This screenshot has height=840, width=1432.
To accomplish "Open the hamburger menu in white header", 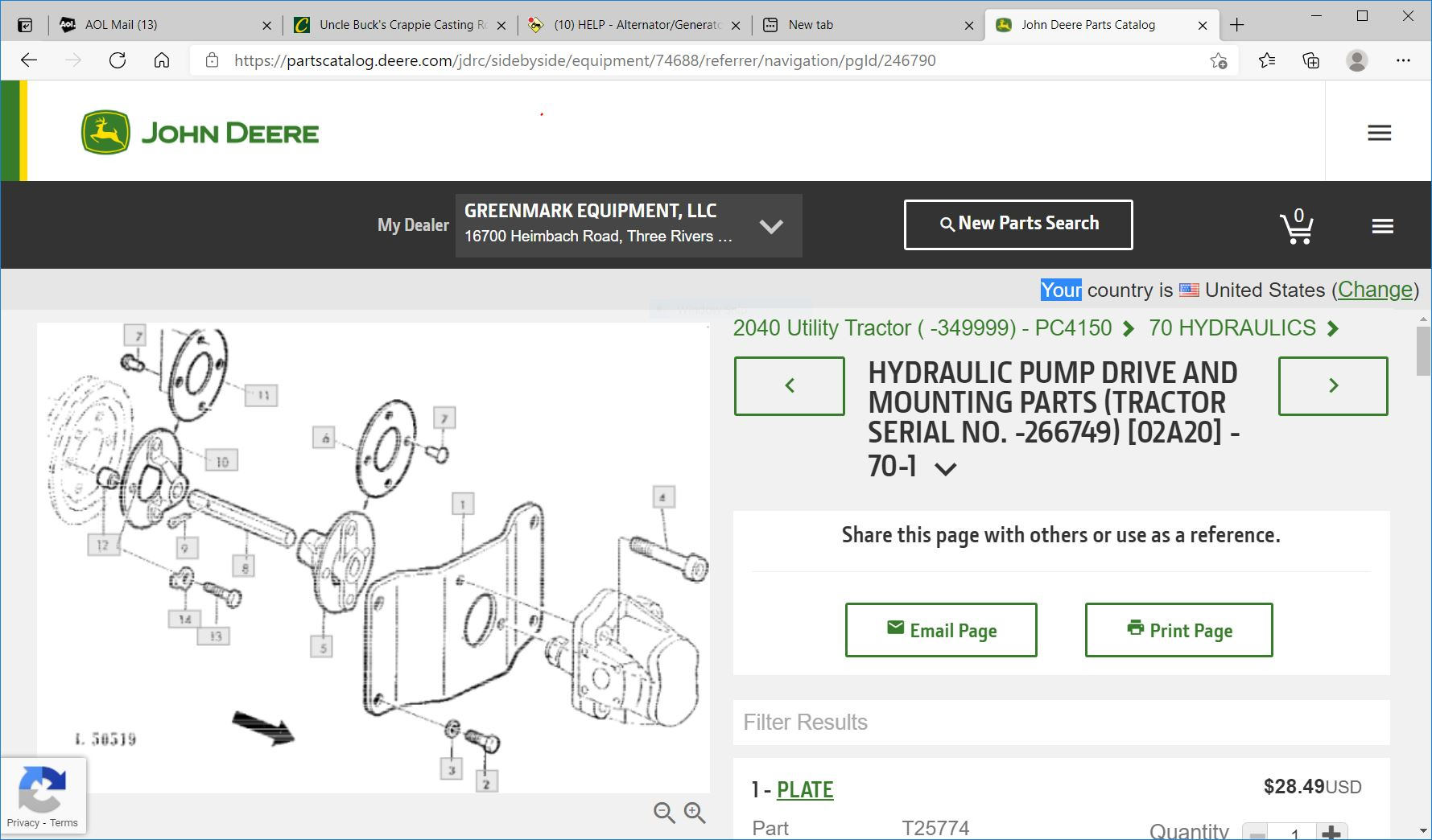I will click(1379, 133).
